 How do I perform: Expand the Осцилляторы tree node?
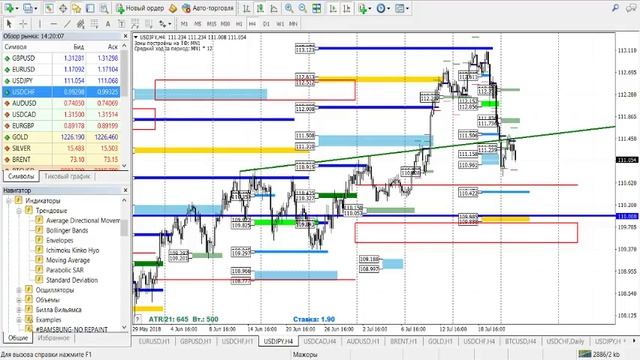(x=19, y=290)
